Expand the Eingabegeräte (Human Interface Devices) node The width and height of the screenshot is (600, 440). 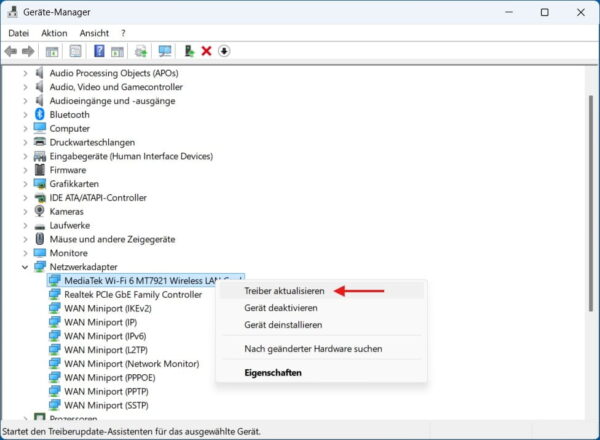click(25, 156)
